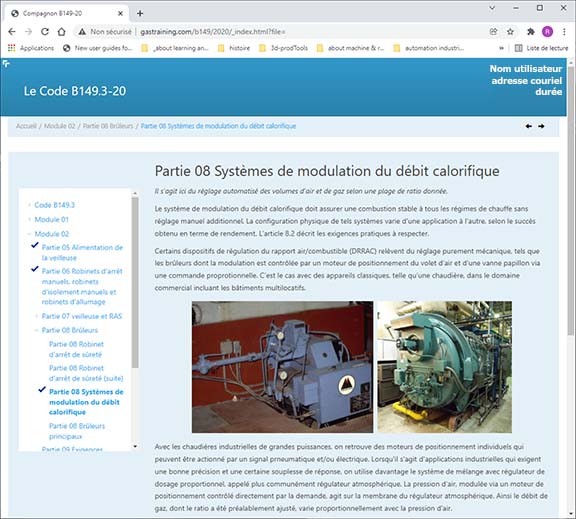Open Partie 08 Brûleurs principaux link
This screenshot has height=519, width=576.
[x=77, y=431]
